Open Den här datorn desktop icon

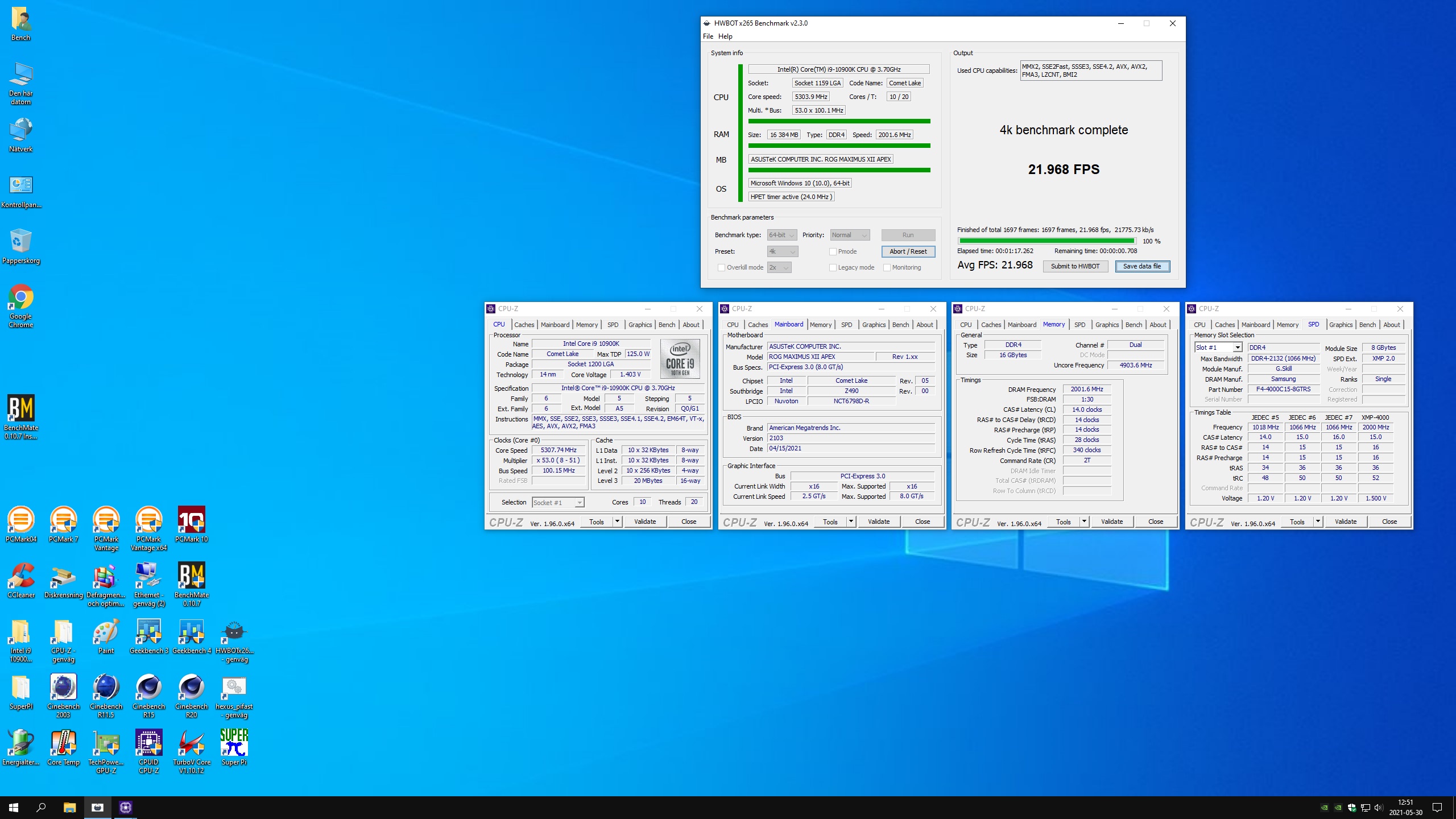tap(21, 83)
